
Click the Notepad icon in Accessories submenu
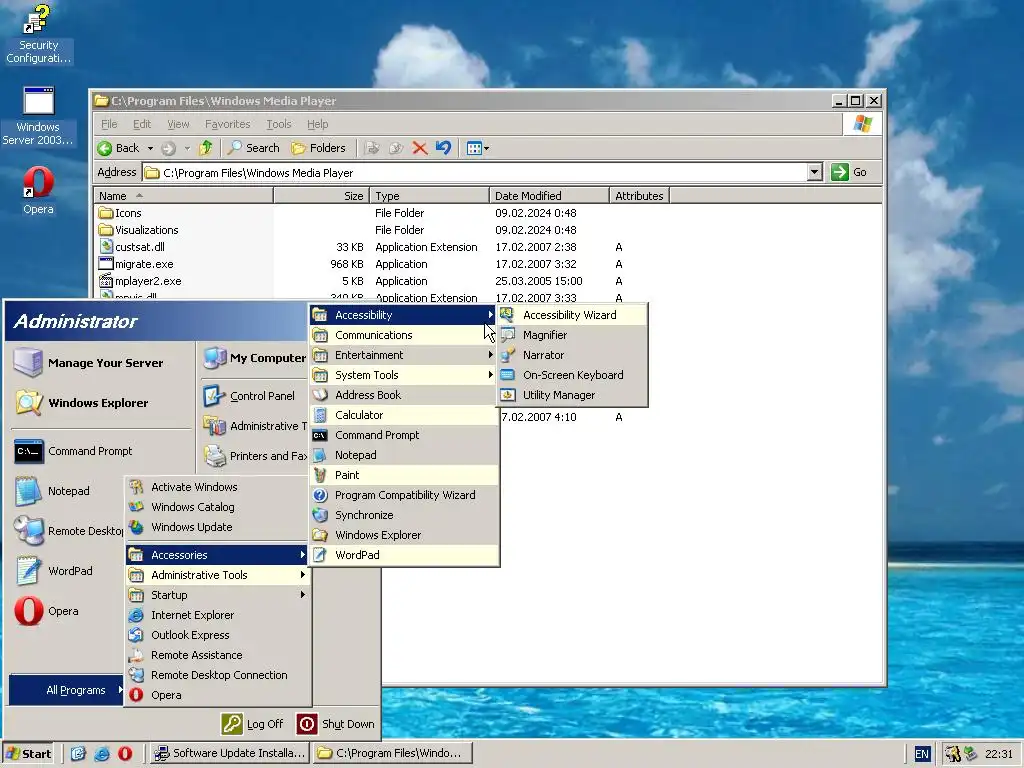(320, 455)
